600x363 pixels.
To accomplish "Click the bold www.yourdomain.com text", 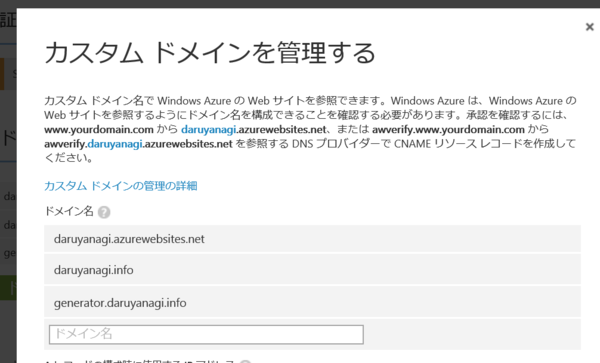I will tap(99, 130).
